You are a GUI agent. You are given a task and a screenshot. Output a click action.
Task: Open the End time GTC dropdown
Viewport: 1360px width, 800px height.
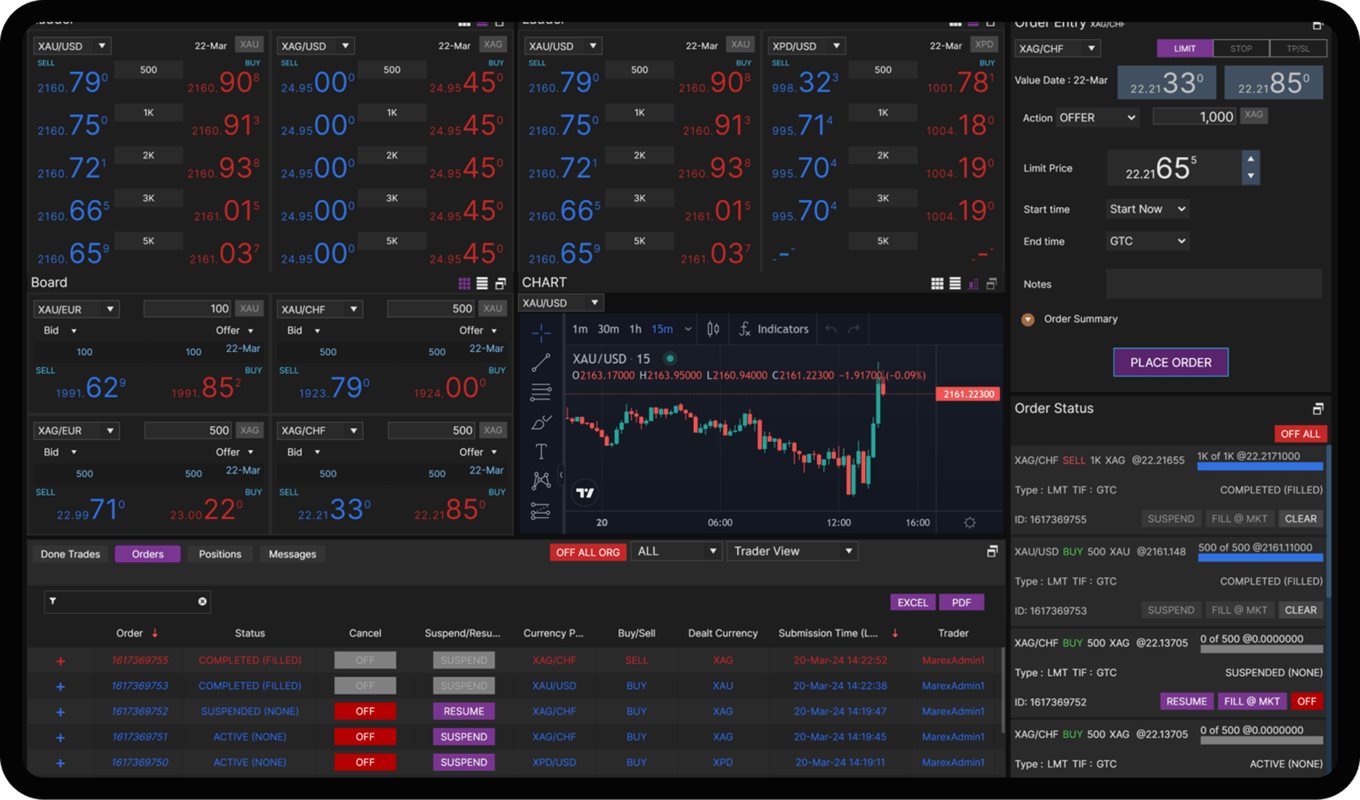[1147, 241]
